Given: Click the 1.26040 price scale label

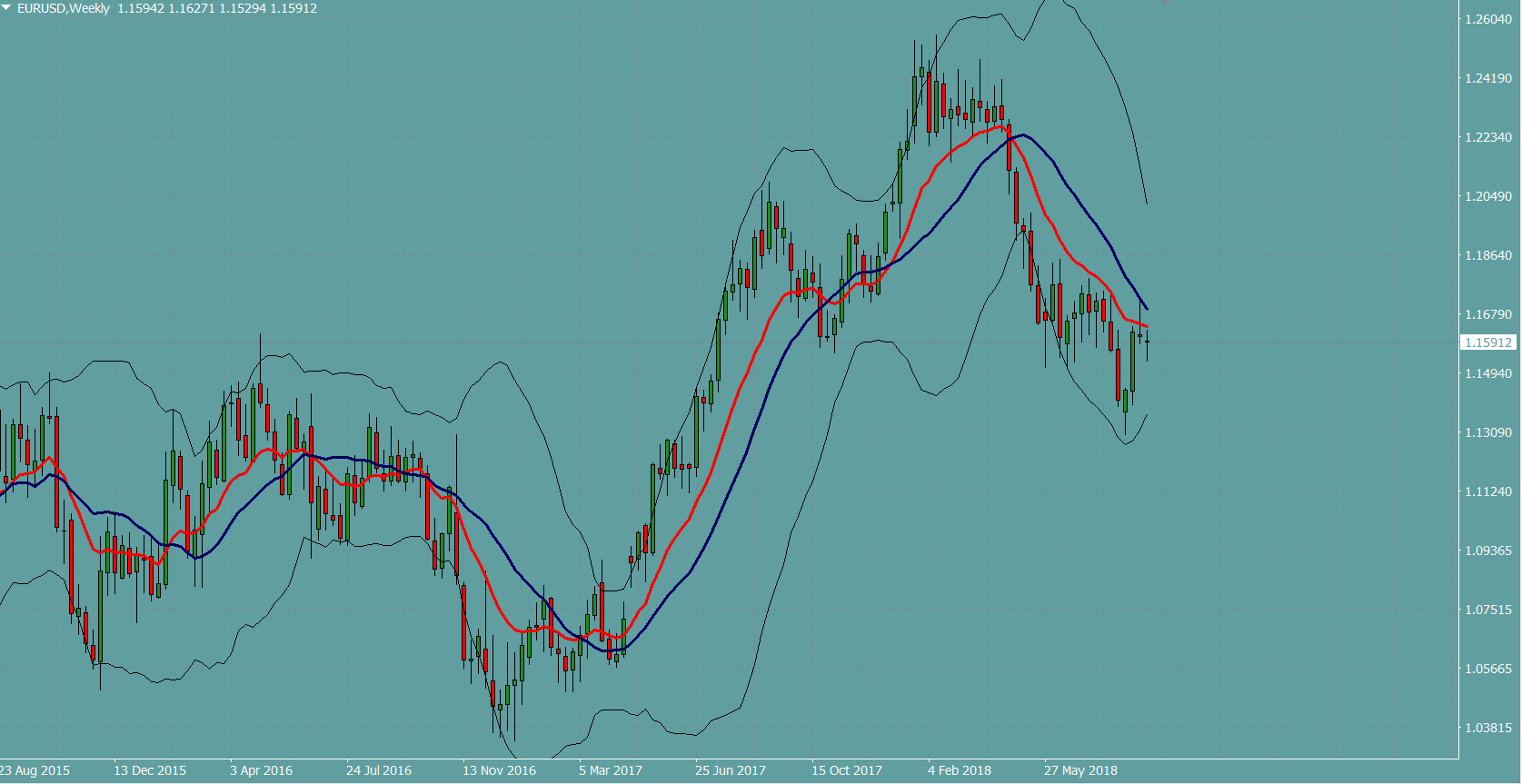Looking at the screenshot, I should tap(1487, 19).
